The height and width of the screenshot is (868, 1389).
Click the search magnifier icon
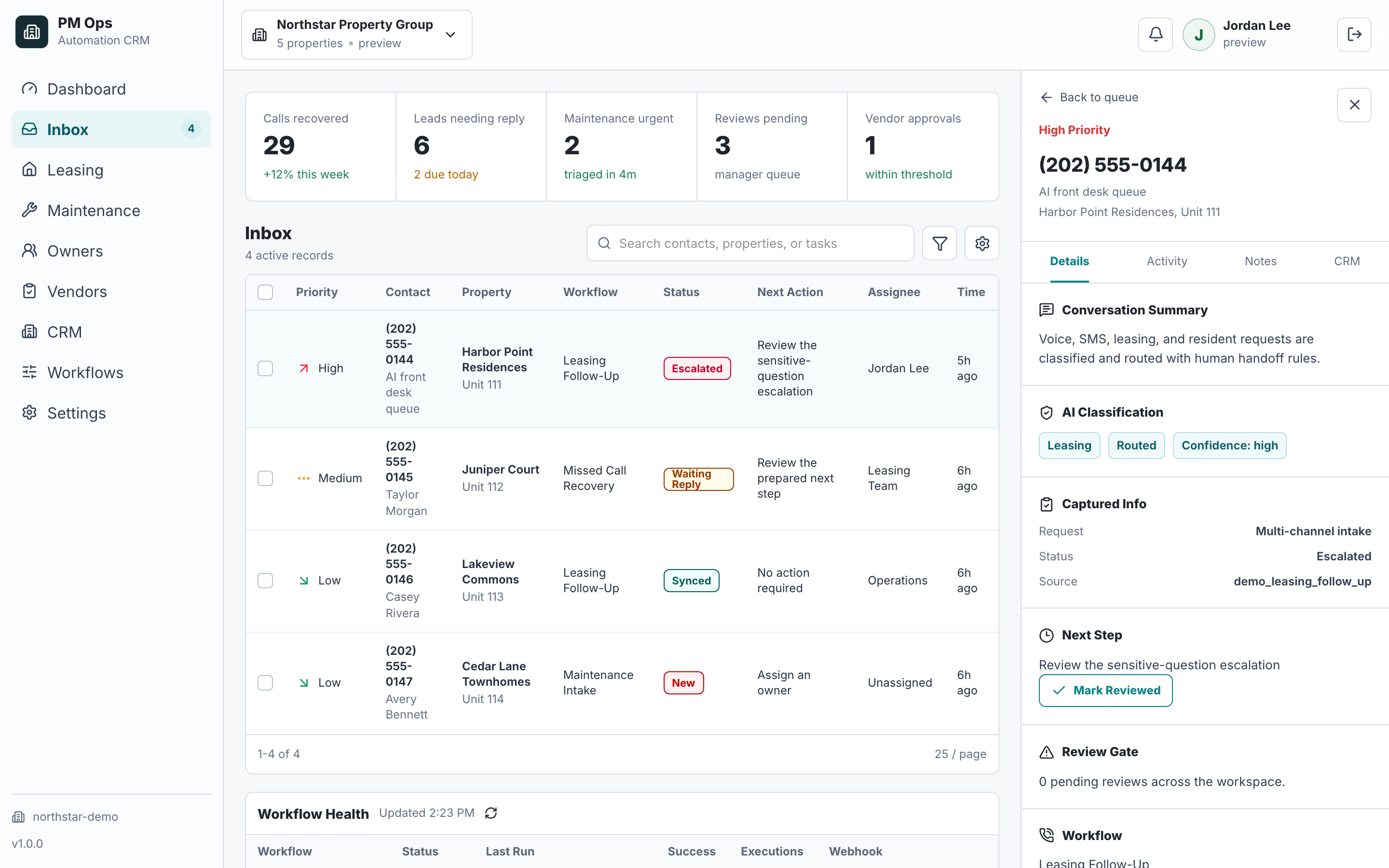click(x=604, y=244)
